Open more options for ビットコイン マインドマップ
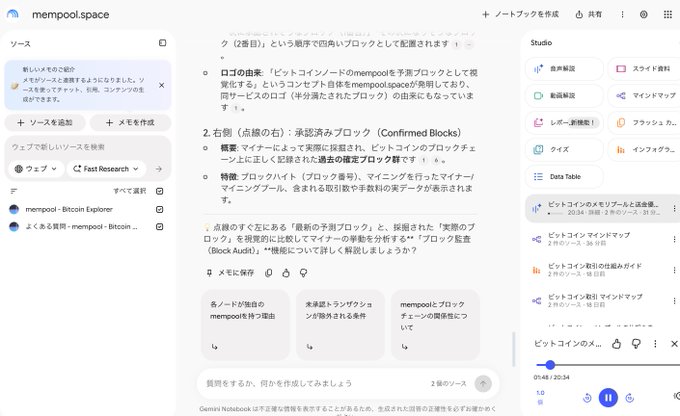This screenshot has height=416, width=680. coord(674,239)
